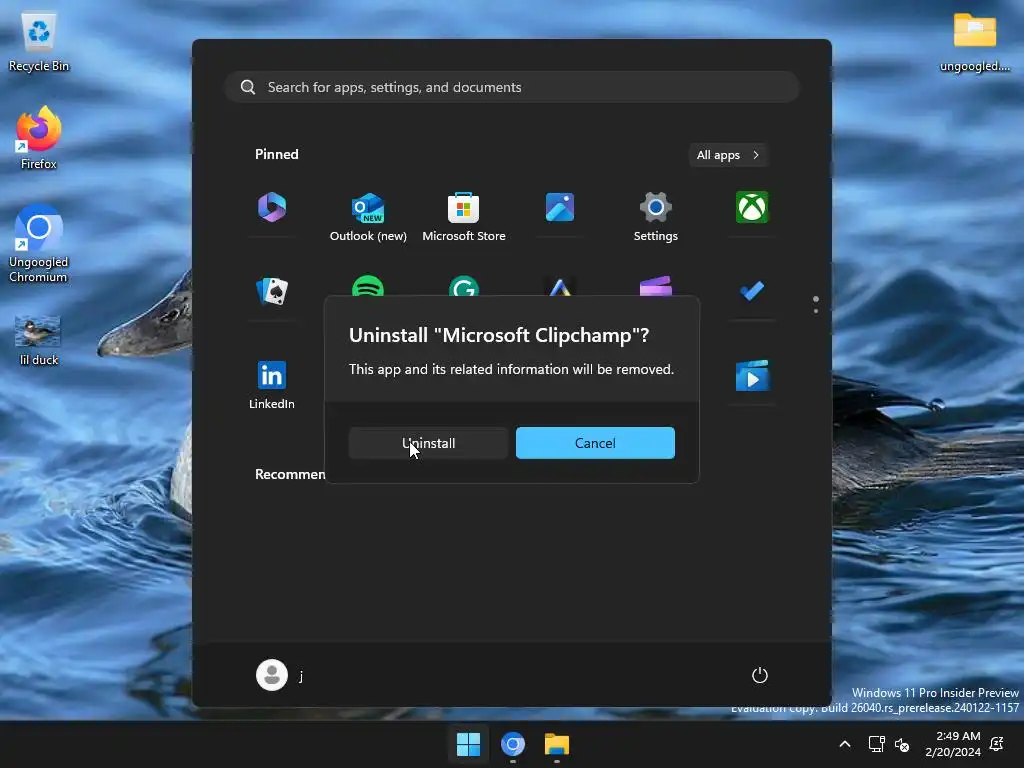Launch Spotify from pinned apps
This screenshot has height=768, width=1024.
[x=368, y=286]
